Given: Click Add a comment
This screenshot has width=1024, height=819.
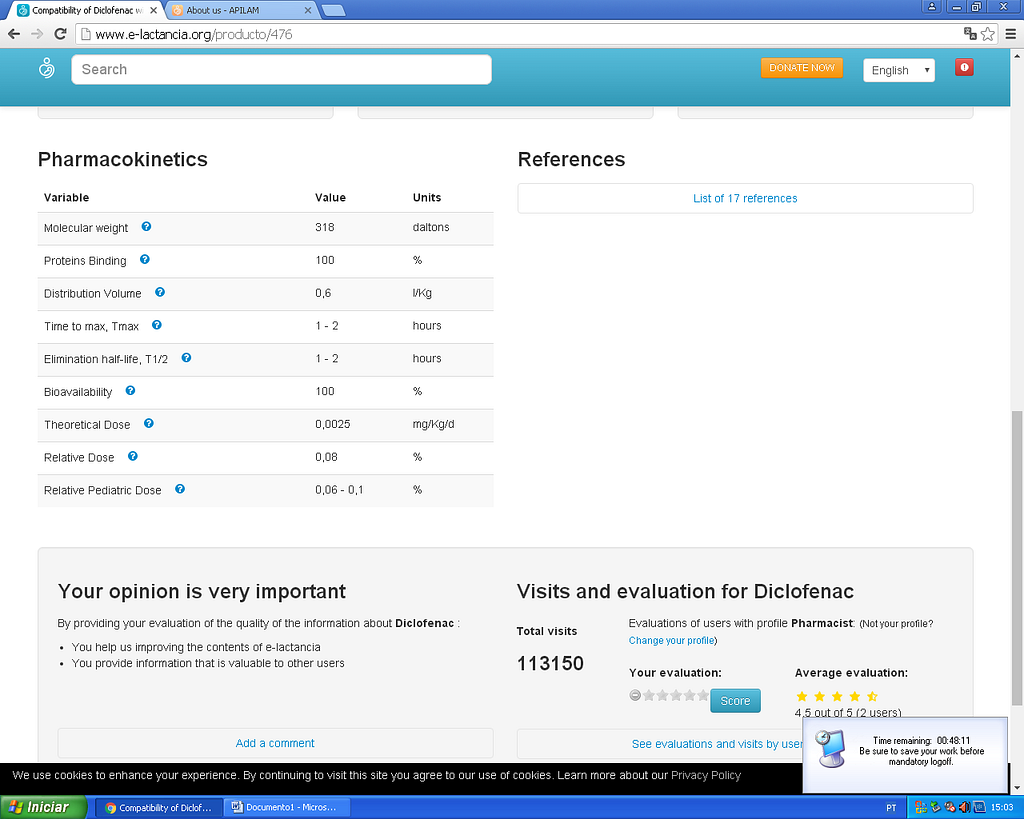Looking at the screenshot, I should pyautogui.click(x=275, y=743).
